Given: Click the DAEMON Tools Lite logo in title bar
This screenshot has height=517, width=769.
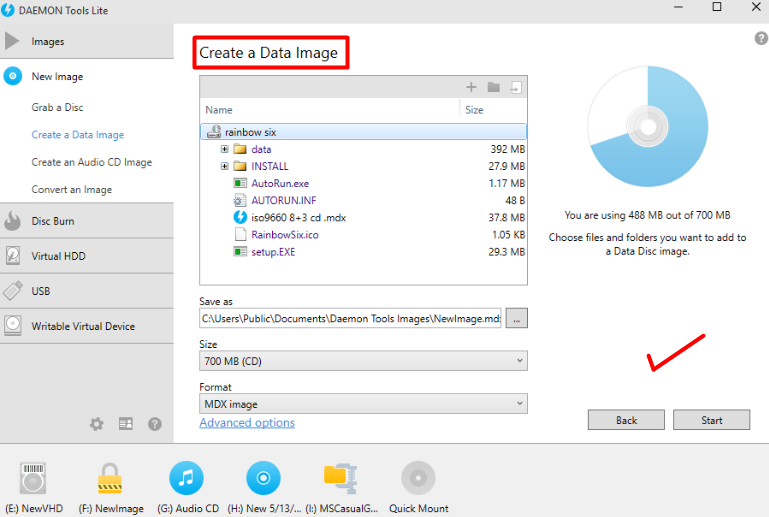Looking at the screenshot, I should point(8,10).
